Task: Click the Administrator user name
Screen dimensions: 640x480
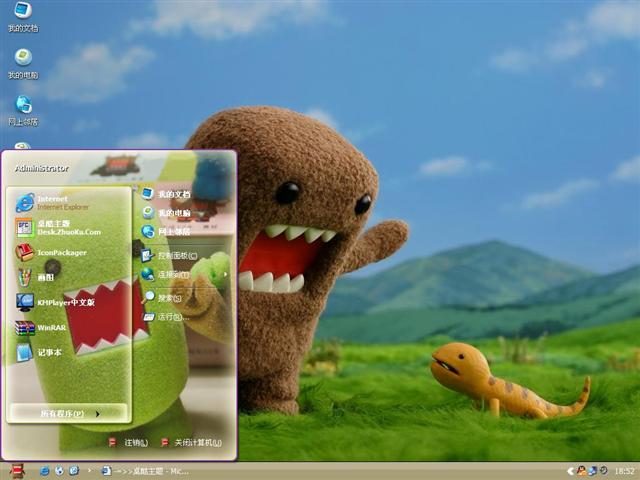Action: (42, 168)
